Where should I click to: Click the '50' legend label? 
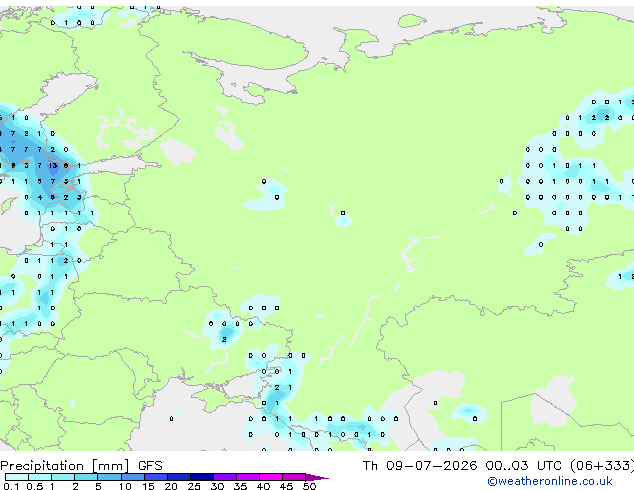[309, 486]
